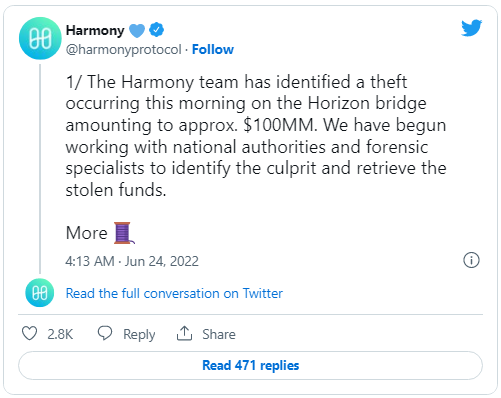Click the thread spool emoji after More
The width and height of the screenshot is (501, 398).
[124, 233]
